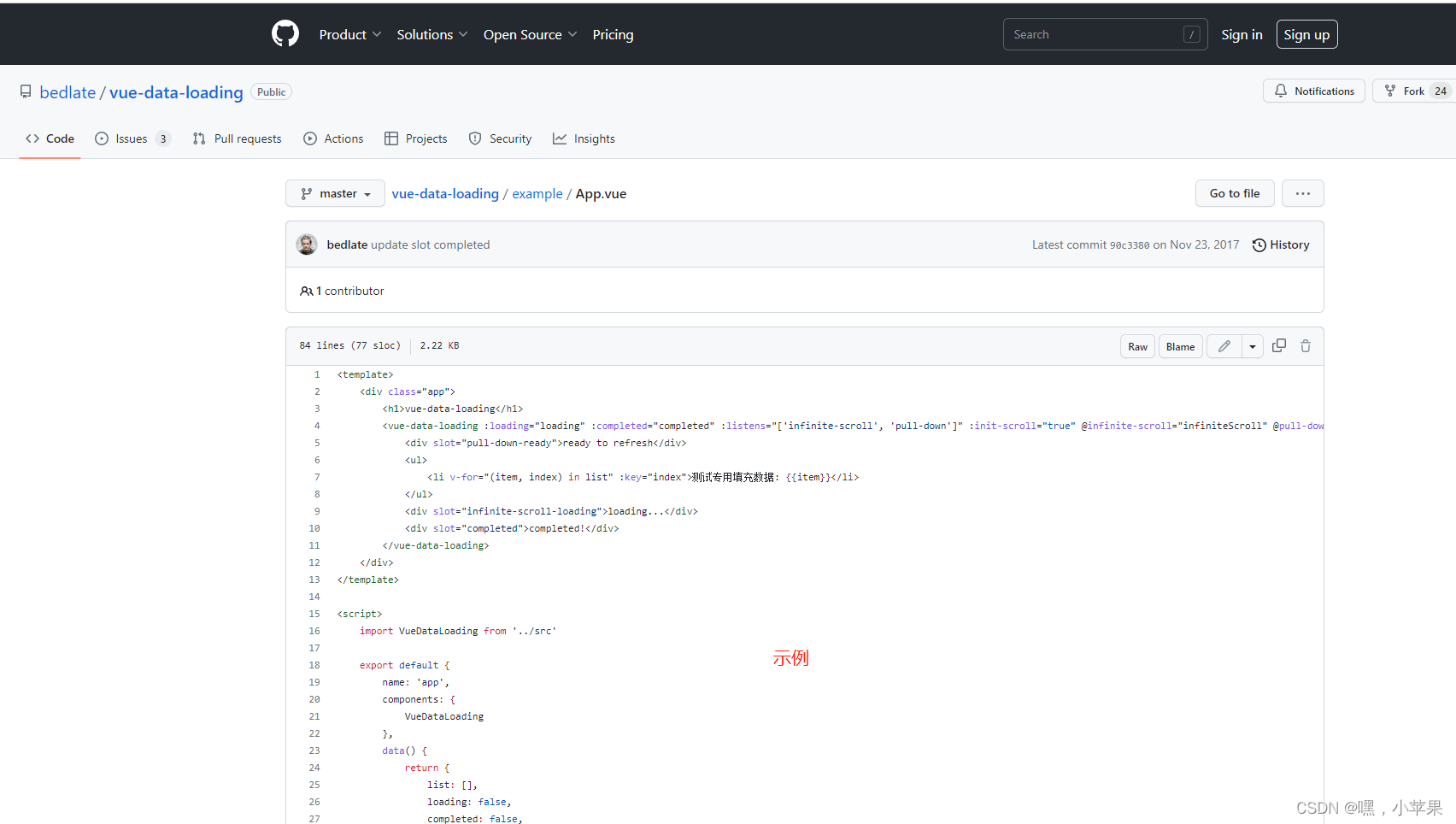
Task: Select line number 15
Action: (x=314, y=614)
